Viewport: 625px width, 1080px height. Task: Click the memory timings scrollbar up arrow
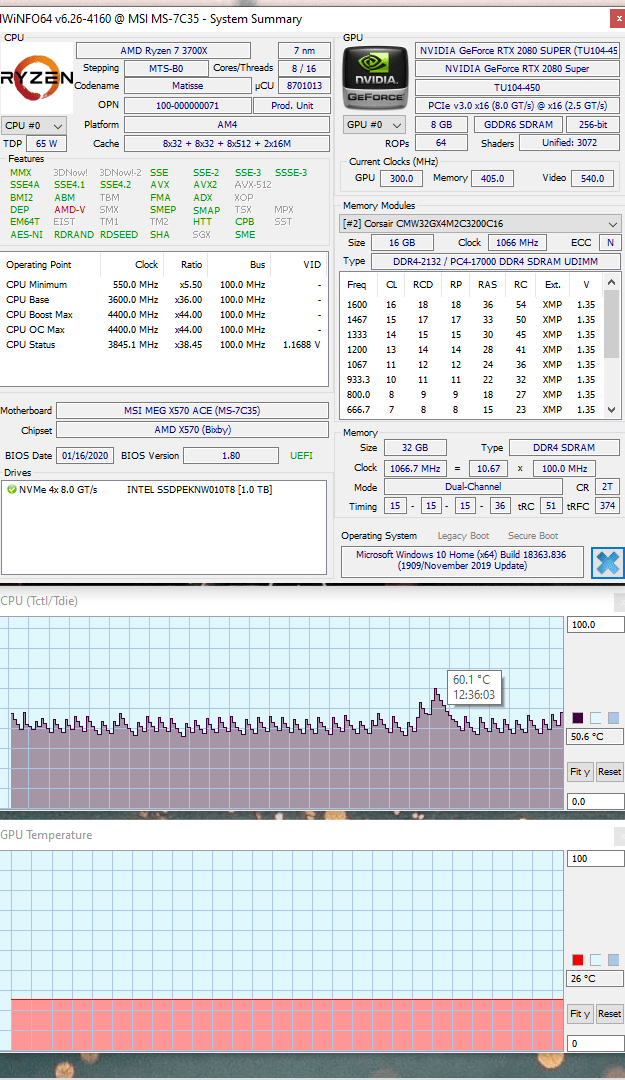click(611, 282)
